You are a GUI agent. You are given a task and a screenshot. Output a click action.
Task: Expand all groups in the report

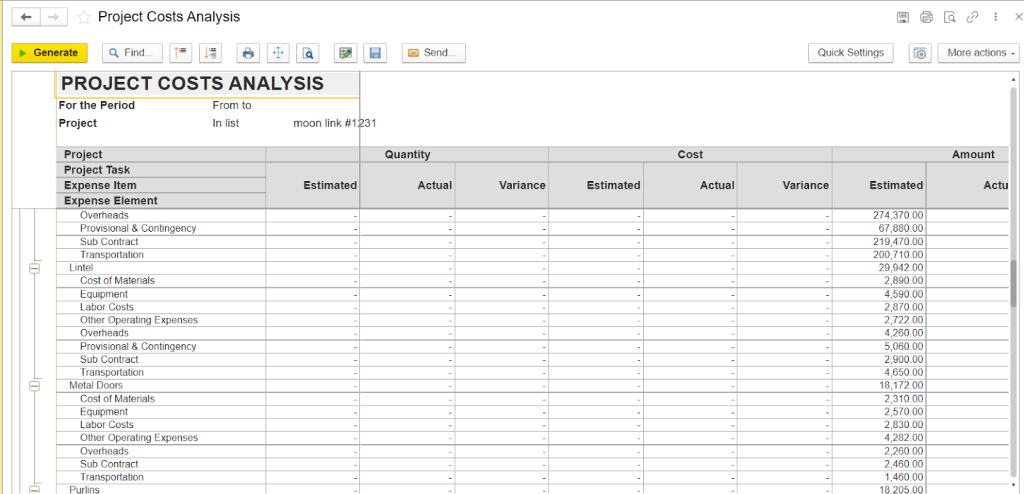tap(211, 53)
